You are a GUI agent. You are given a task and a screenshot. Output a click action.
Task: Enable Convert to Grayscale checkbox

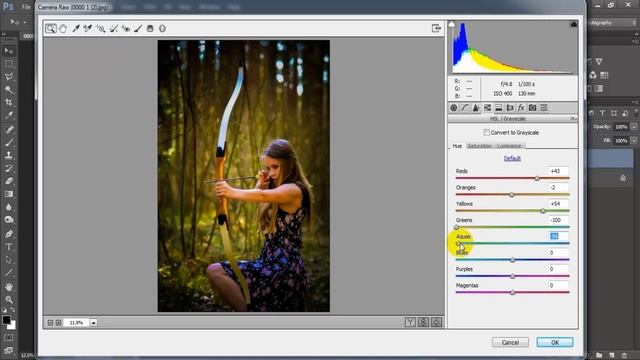[487, 132]
